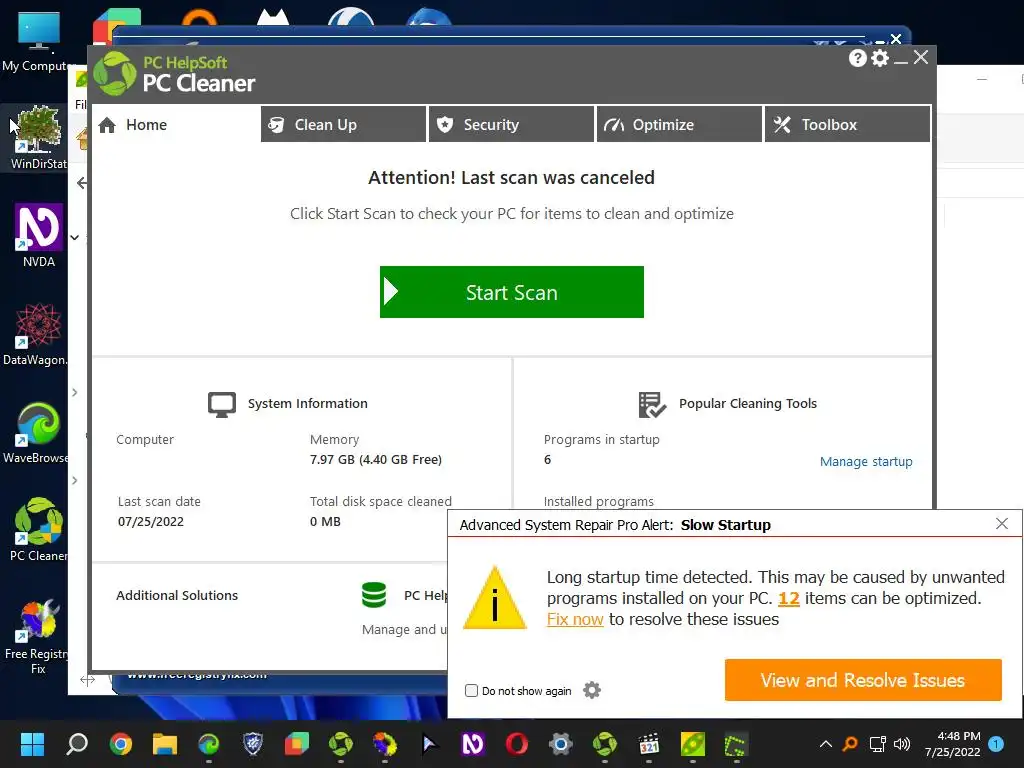Viewport: 1024px width, 768px height.
Task: Click the Manage startup link
Action: tap(866, 462)
